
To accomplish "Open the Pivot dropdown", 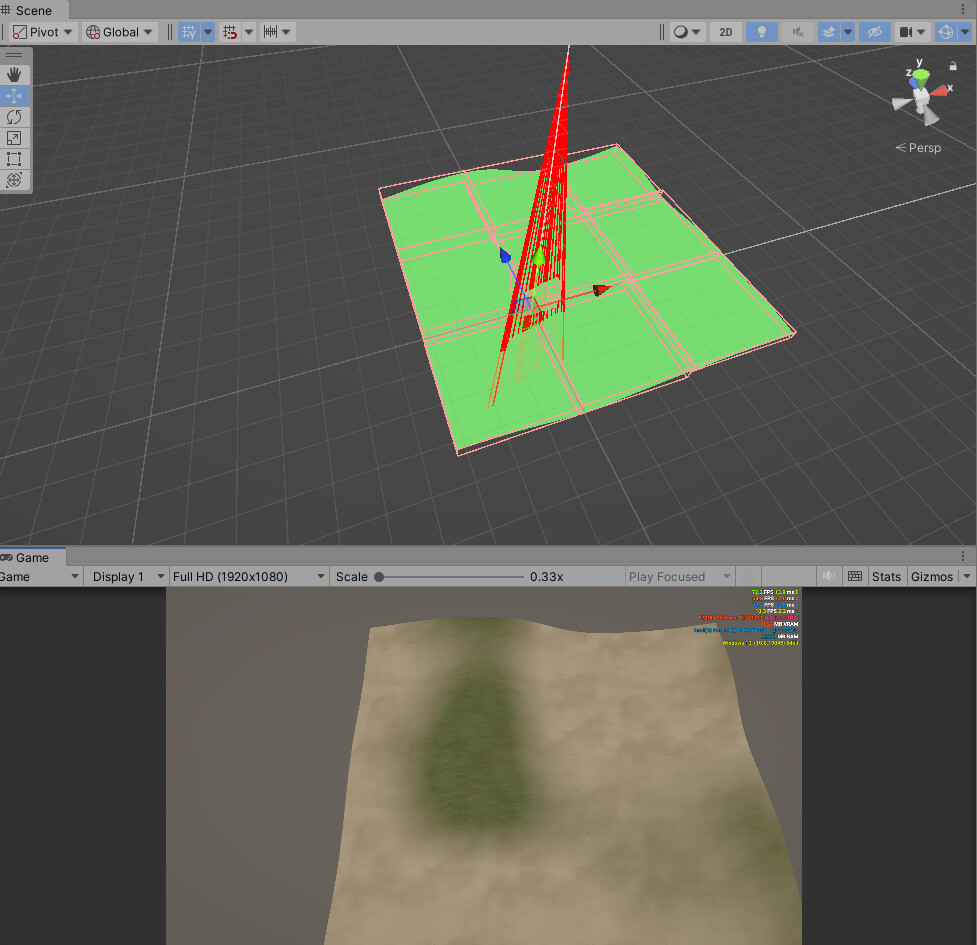I will point(41,31).
